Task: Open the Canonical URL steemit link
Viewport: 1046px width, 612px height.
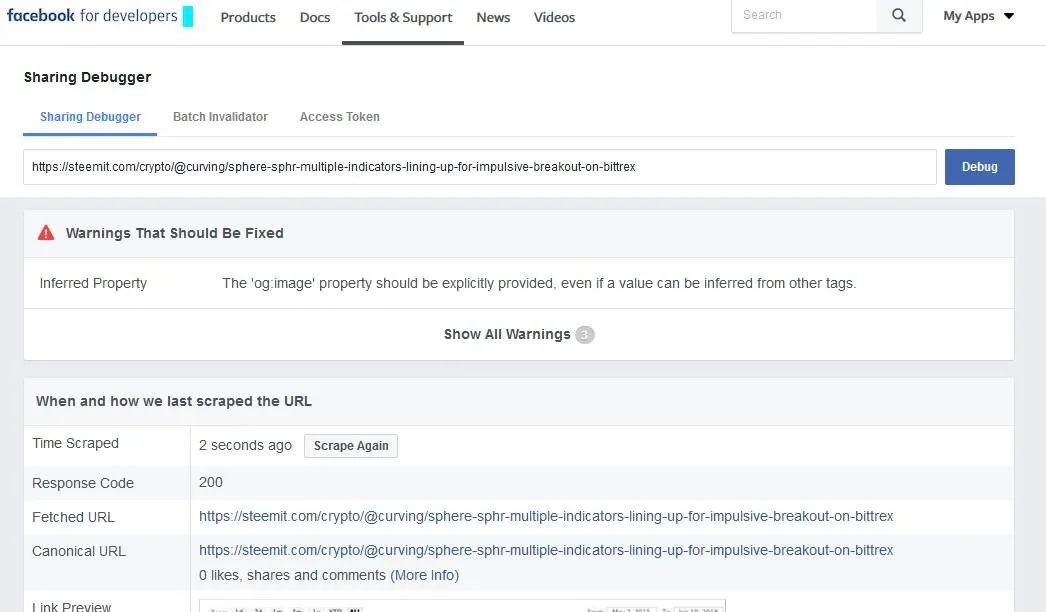Action: coord(546,550)
